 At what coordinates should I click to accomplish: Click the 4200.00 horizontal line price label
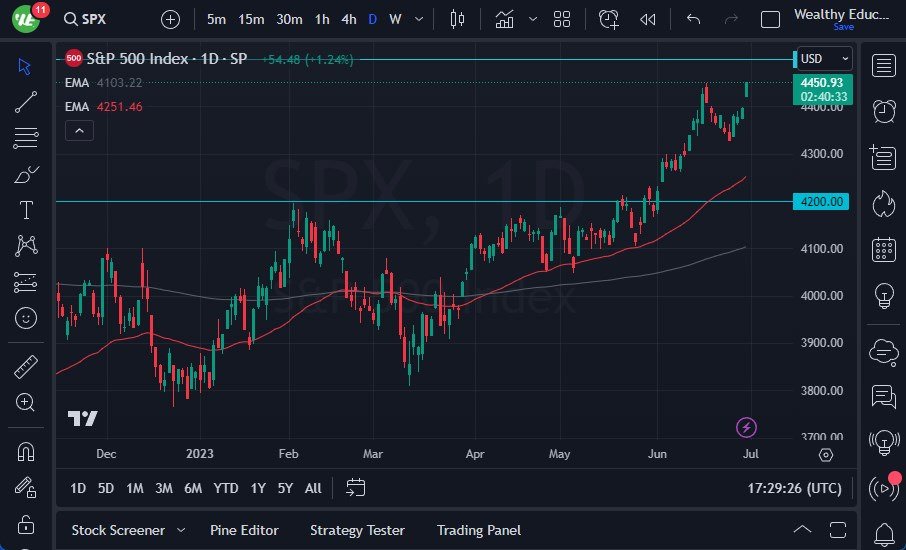[x=820, y=201]
